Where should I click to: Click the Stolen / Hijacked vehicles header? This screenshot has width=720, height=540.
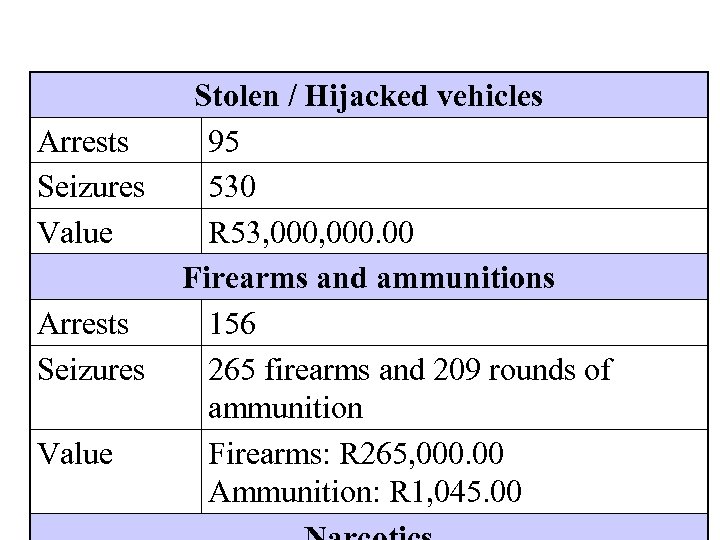[x=368, y=96]
